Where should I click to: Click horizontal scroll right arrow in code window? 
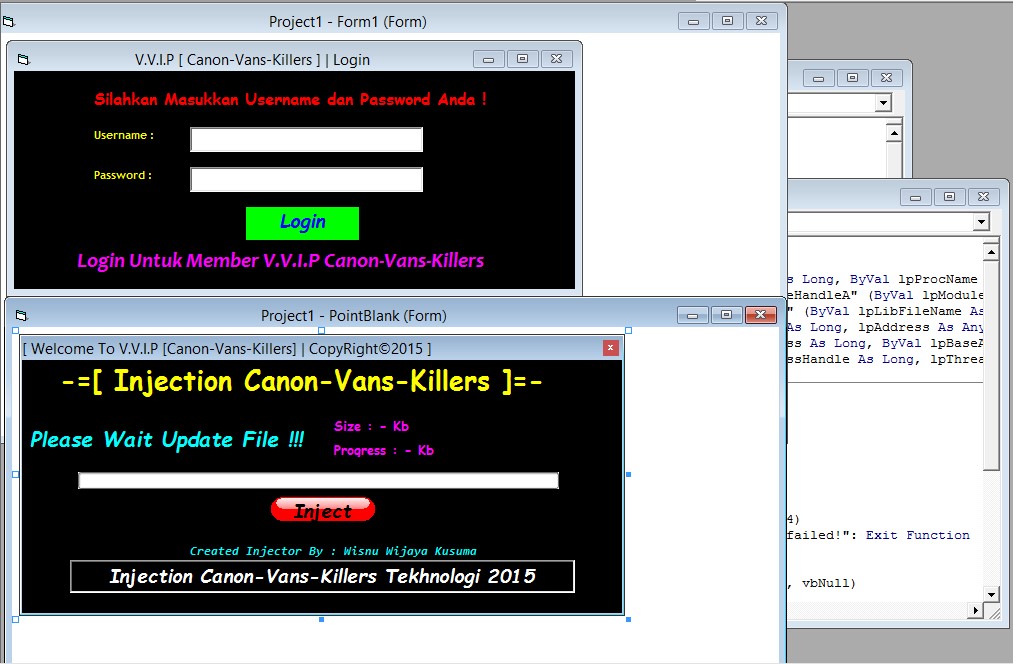point(976,610)
